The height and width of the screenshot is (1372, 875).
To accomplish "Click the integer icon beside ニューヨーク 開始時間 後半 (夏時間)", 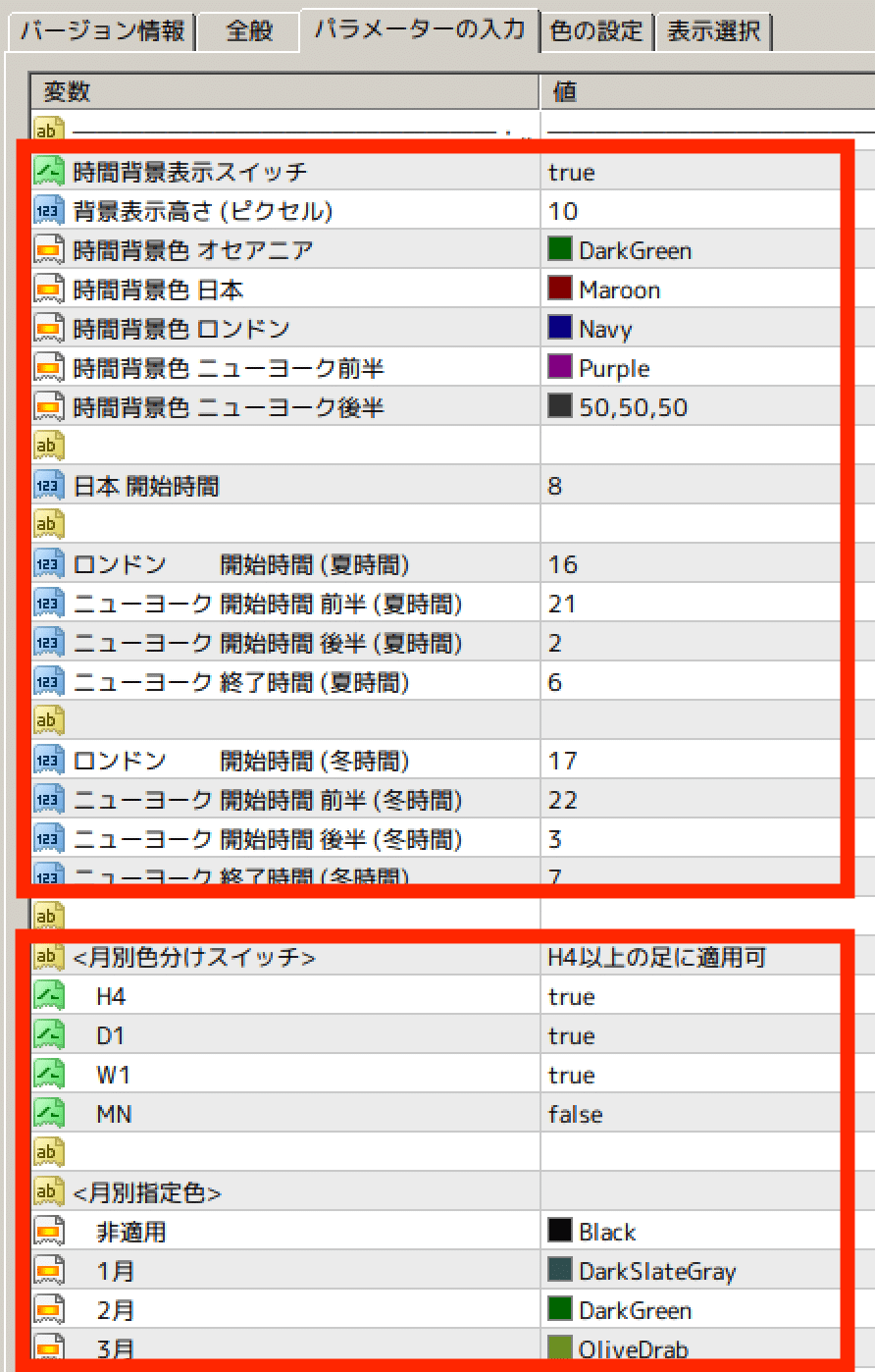I will click(x=49, y=643).
